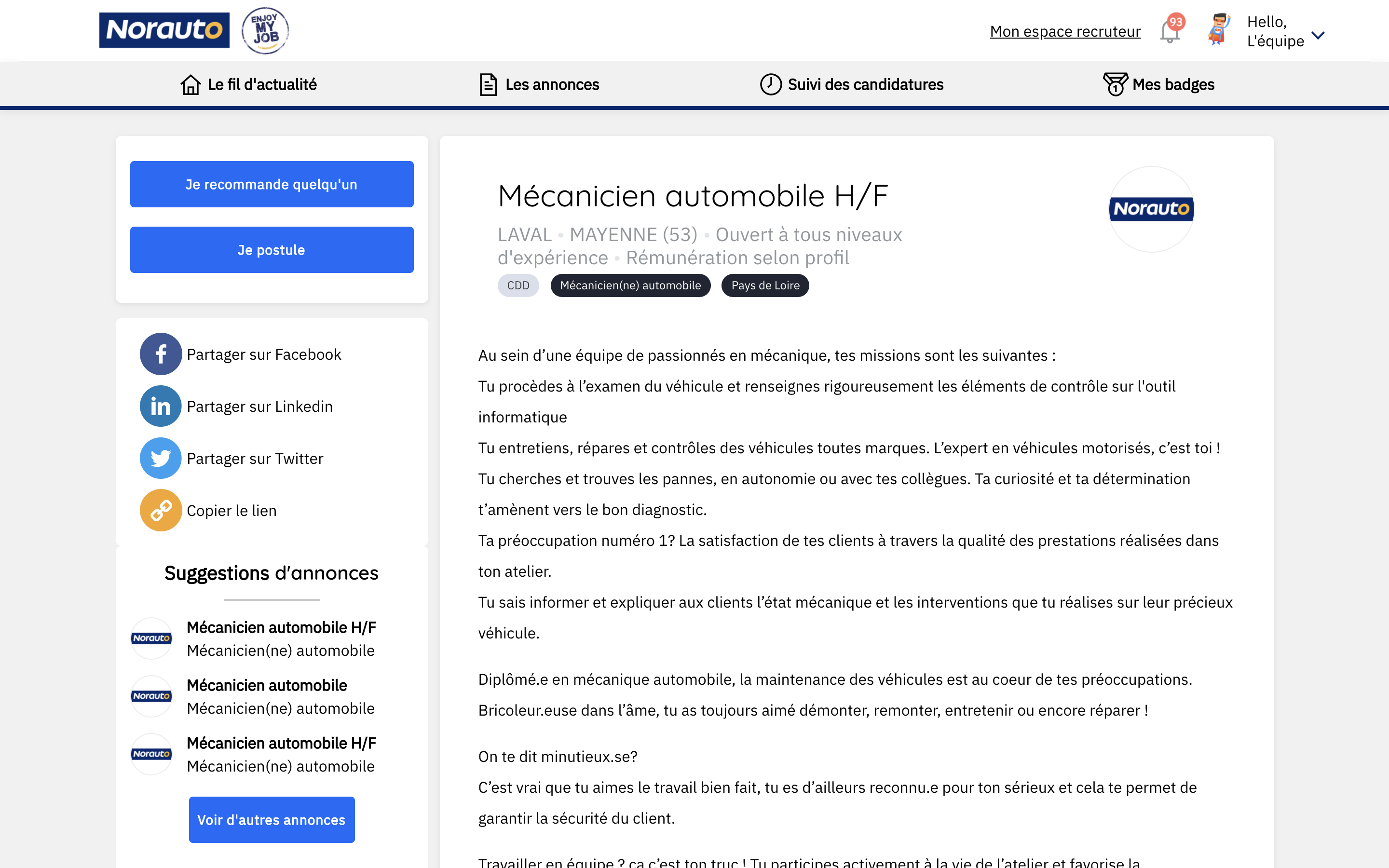Click the Pays de Loire region tag
The image size is (1389, 868).
click(765, 285)
